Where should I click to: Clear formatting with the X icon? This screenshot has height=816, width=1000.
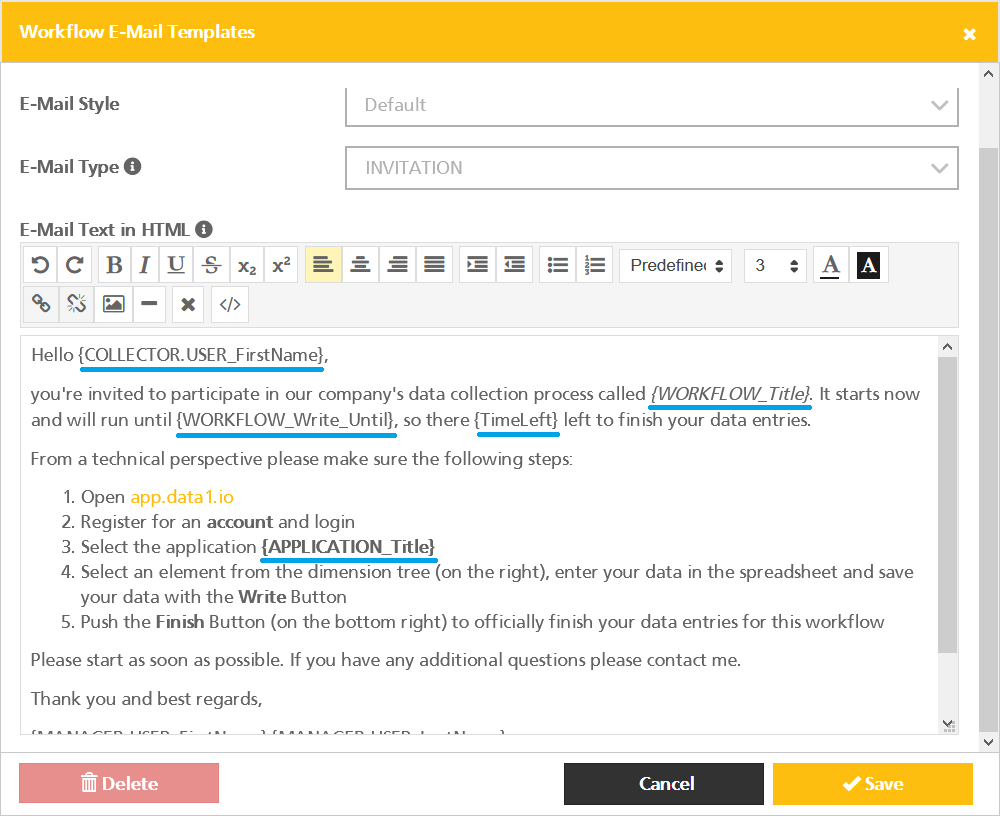pos(188,304)
